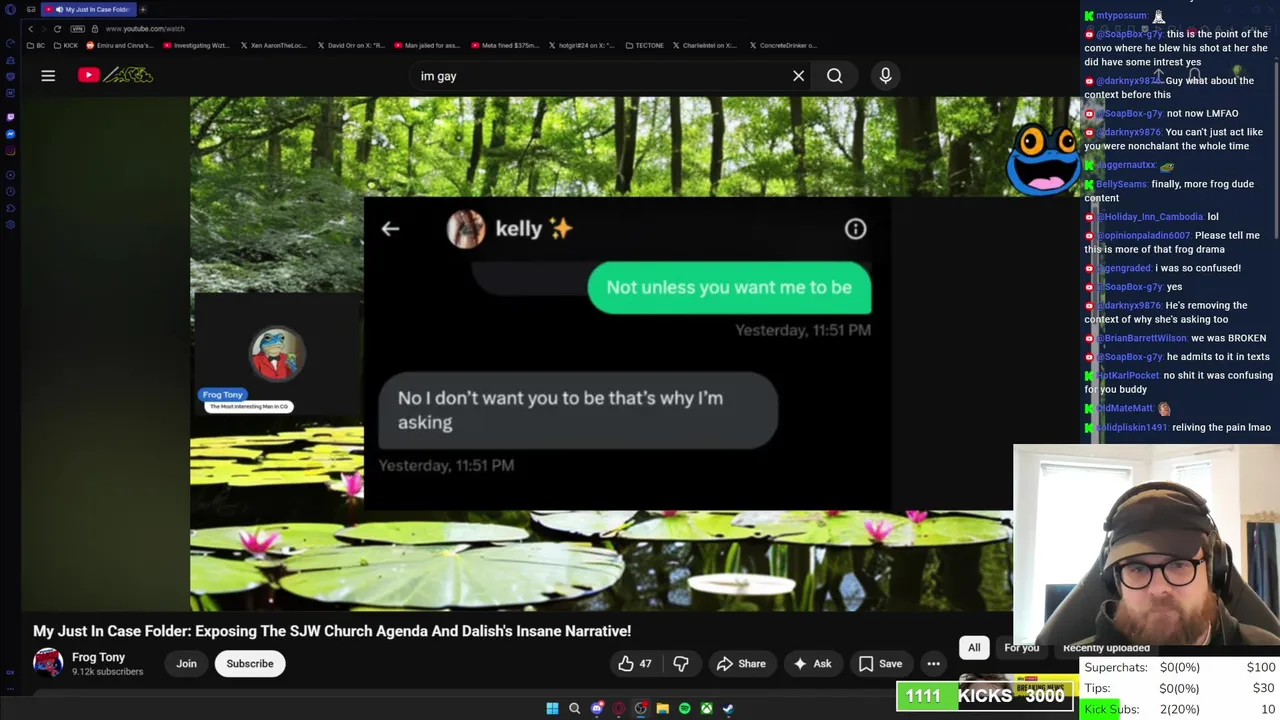Viewport: 1280px width, 720px height.
Task: Go back in the browser
Action: click(30, 29)
